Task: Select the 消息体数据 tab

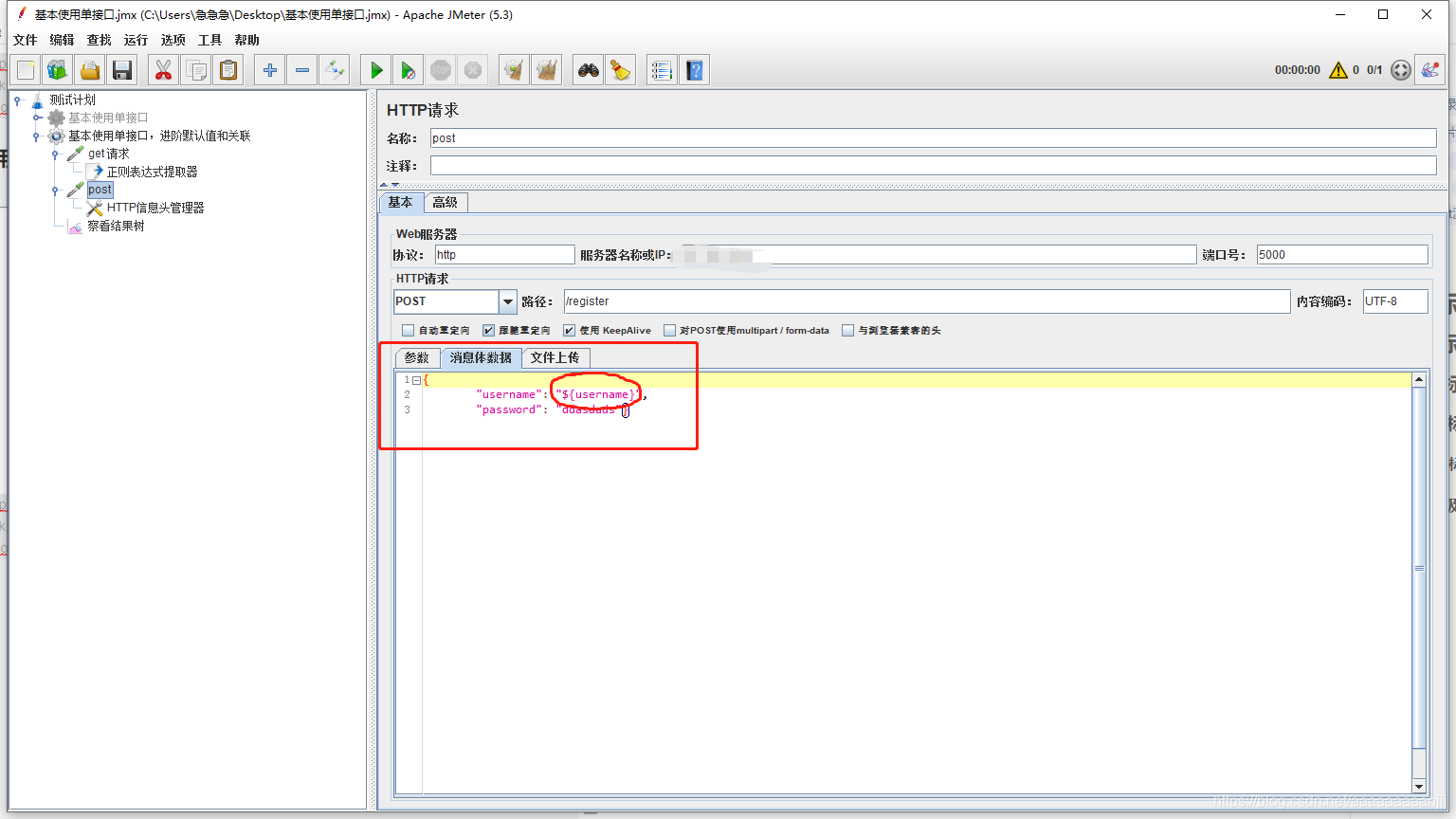Action: click(x=481, y=357)
